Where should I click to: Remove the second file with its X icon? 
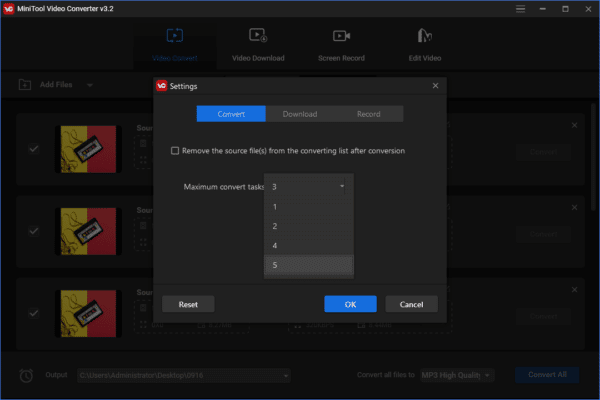[x=574, y=207]
